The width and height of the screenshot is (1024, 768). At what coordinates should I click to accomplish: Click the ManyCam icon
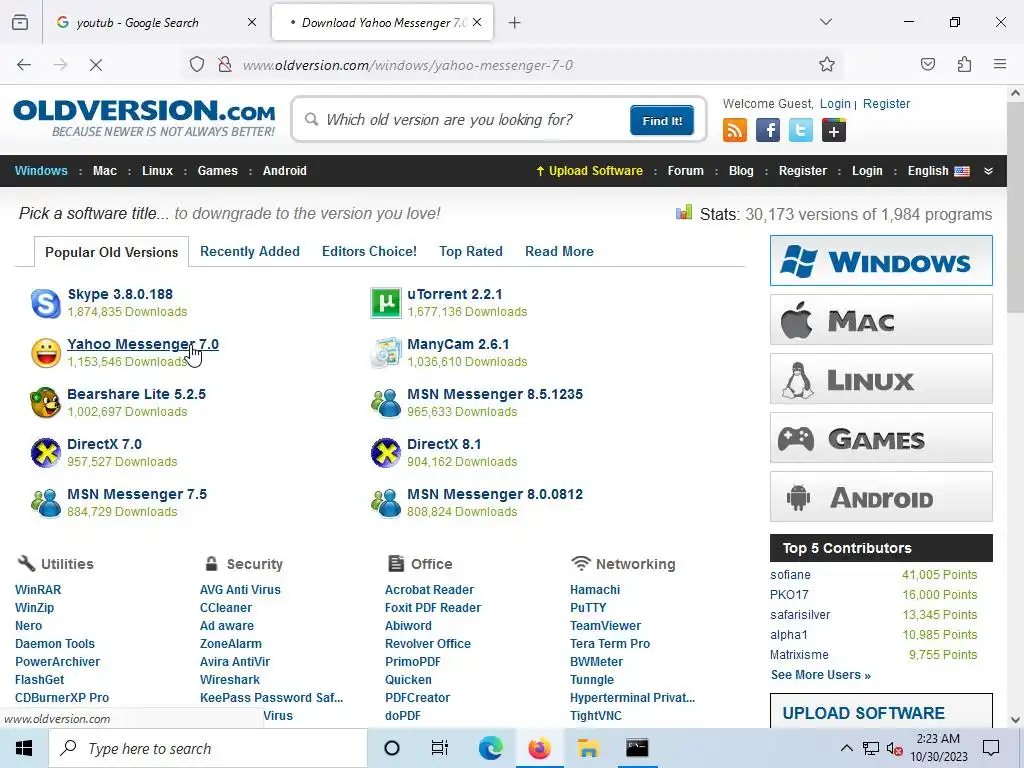tap(386, 353)
